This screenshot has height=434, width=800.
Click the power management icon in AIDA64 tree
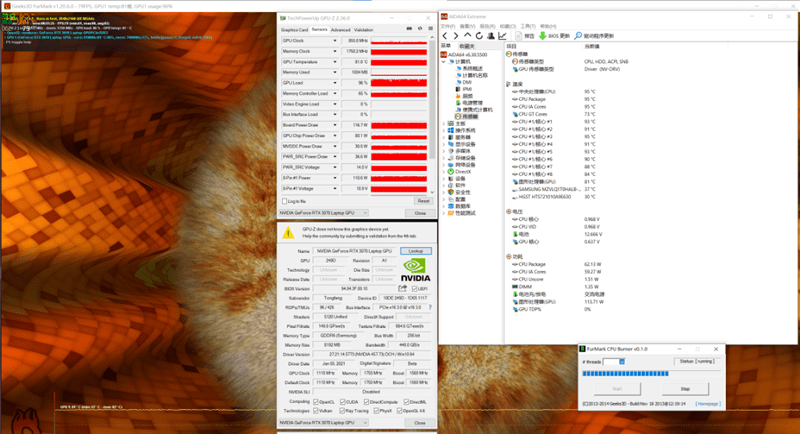point(458,103)
